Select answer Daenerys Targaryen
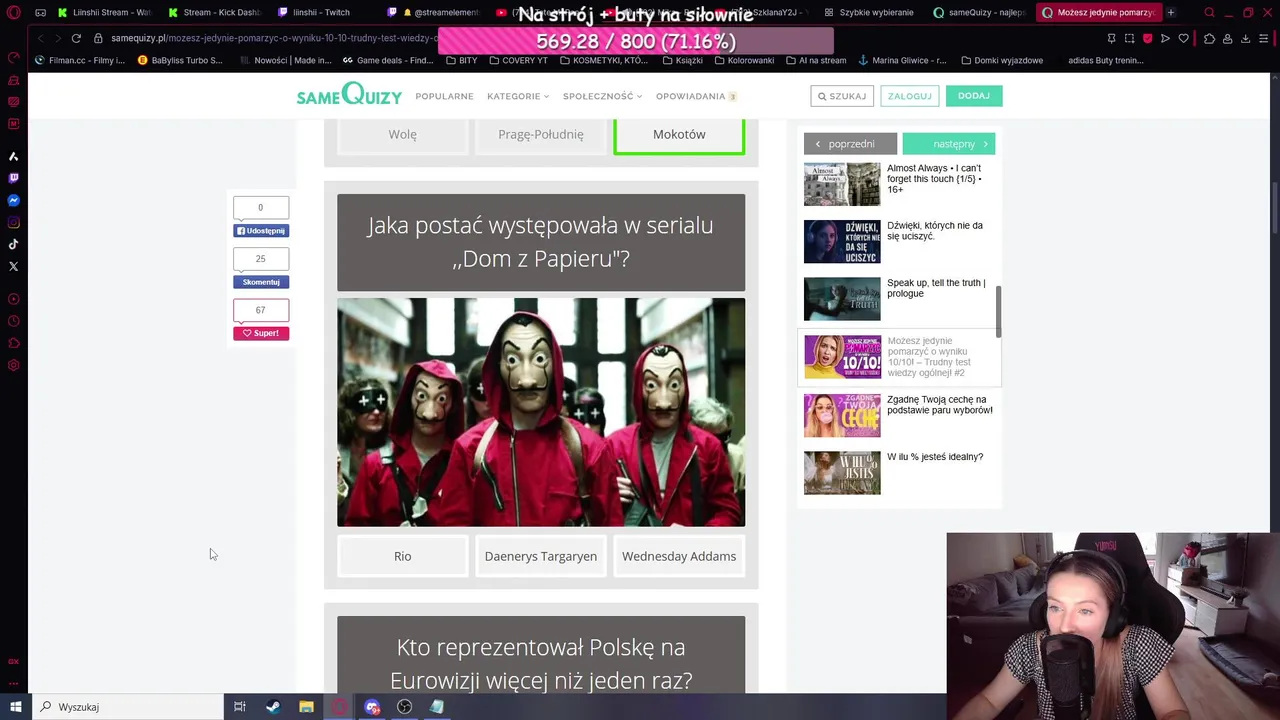The image size is (1280, 720). (x=541, y=556)
